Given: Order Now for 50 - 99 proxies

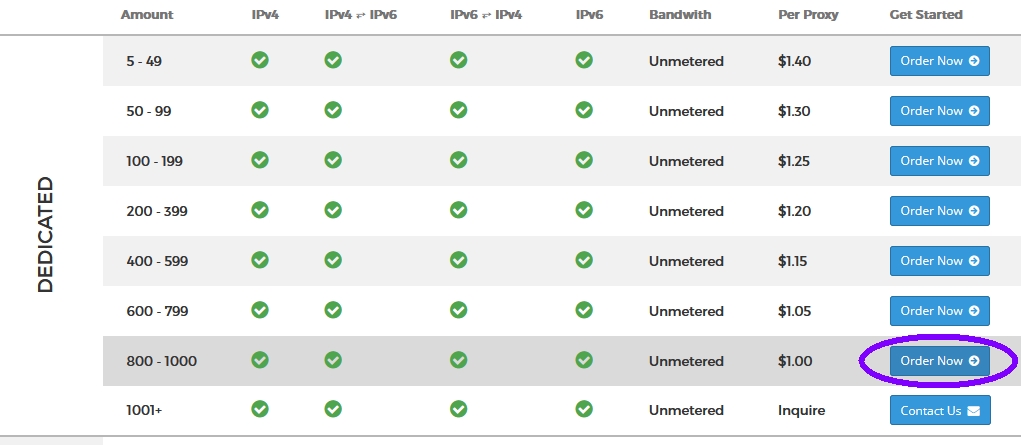Looking at the screenshot, I should (940, 111).
